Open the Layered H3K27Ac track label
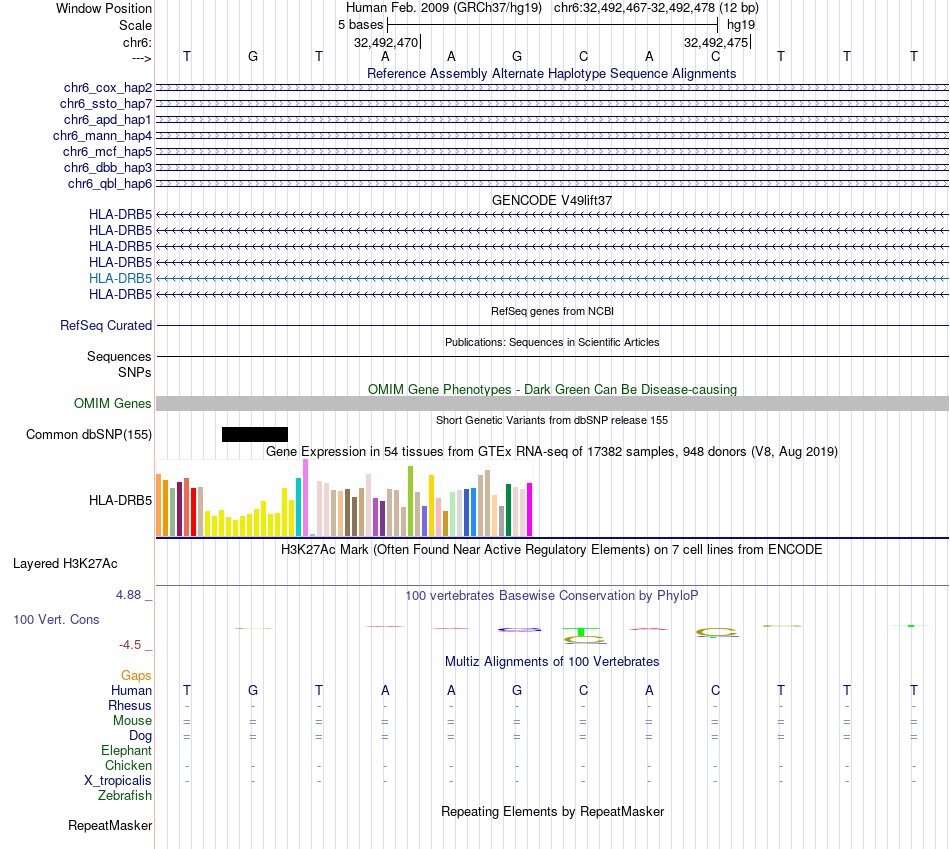950x849 pixels. [65, 564]
